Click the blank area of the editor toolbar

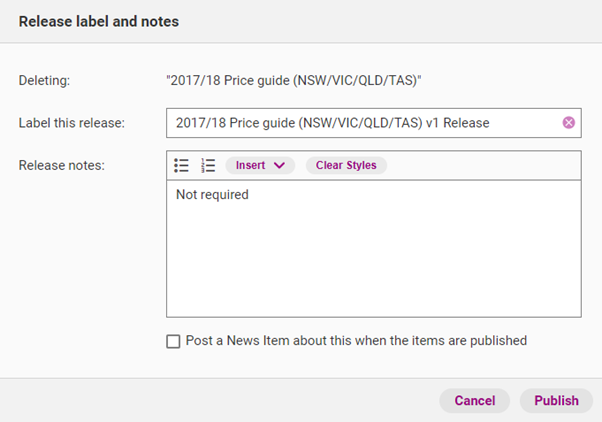point(480,166)
